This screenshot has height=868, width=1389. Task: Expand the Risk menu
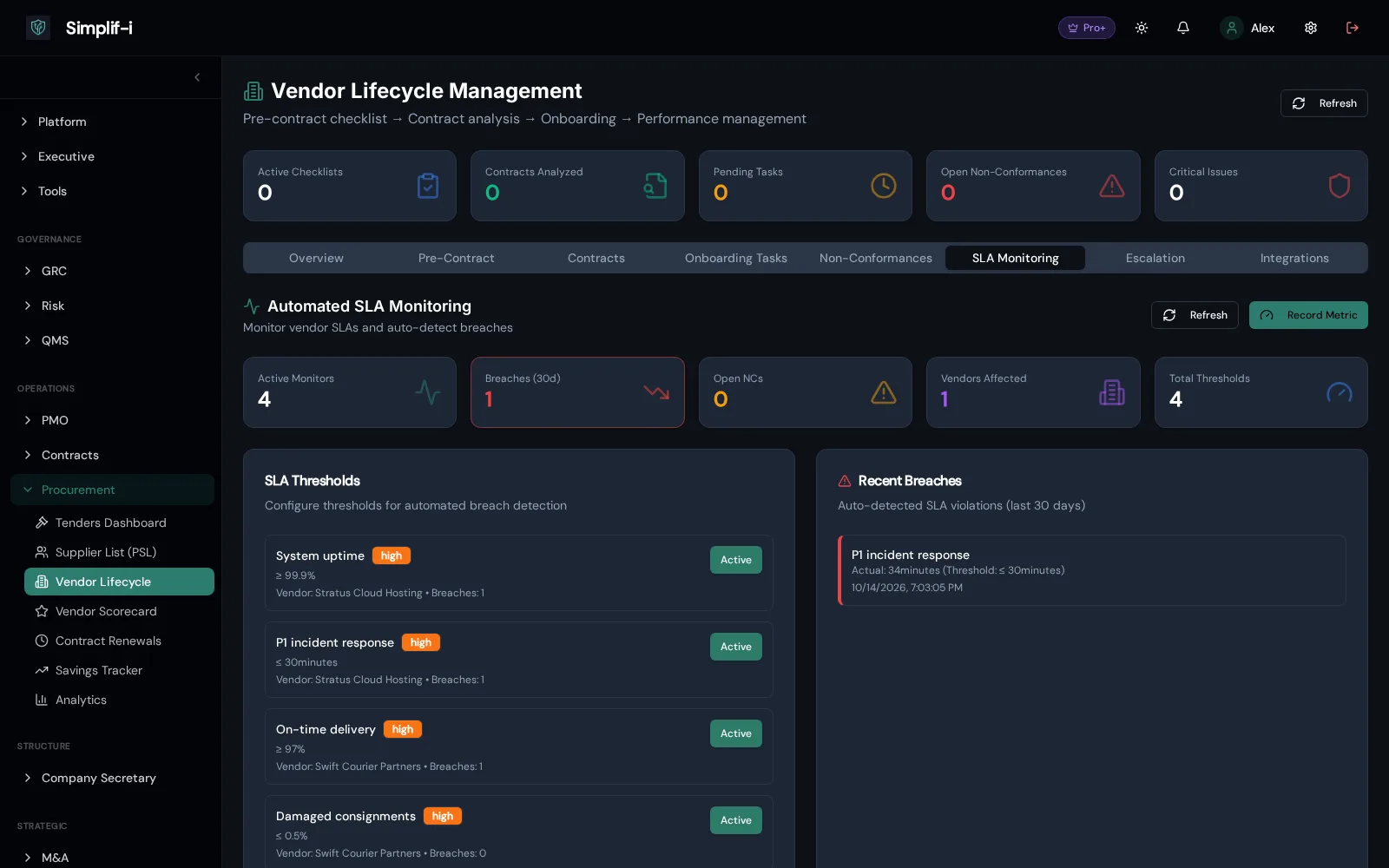click(x=111, y=306)
